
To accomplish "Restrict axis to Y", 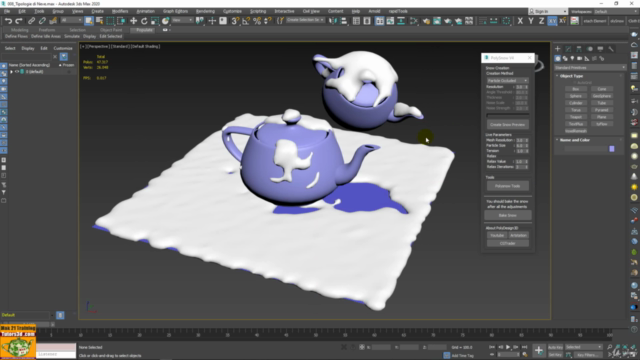I will tap(531, 21).
